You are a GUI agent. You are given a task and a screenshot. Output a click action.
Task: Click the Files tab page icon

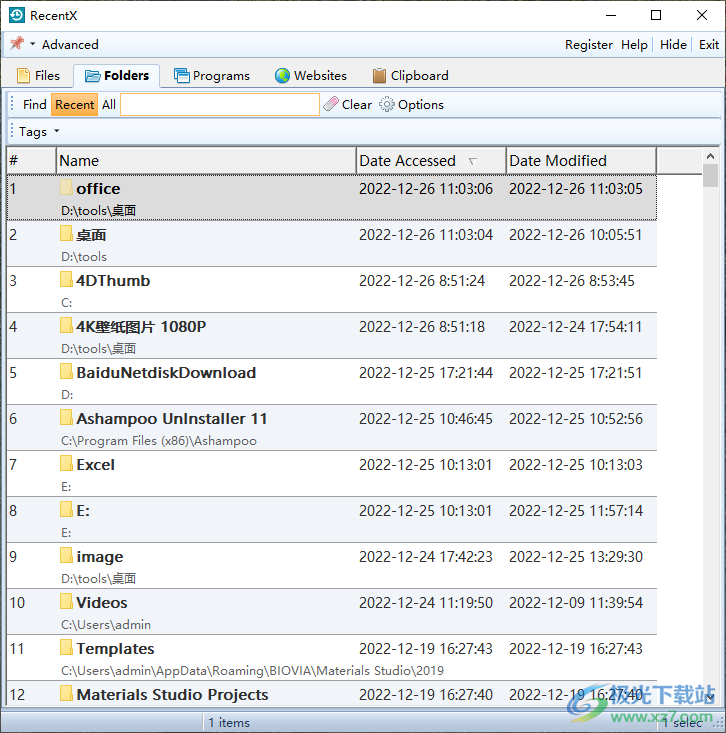tap(24, 75)
